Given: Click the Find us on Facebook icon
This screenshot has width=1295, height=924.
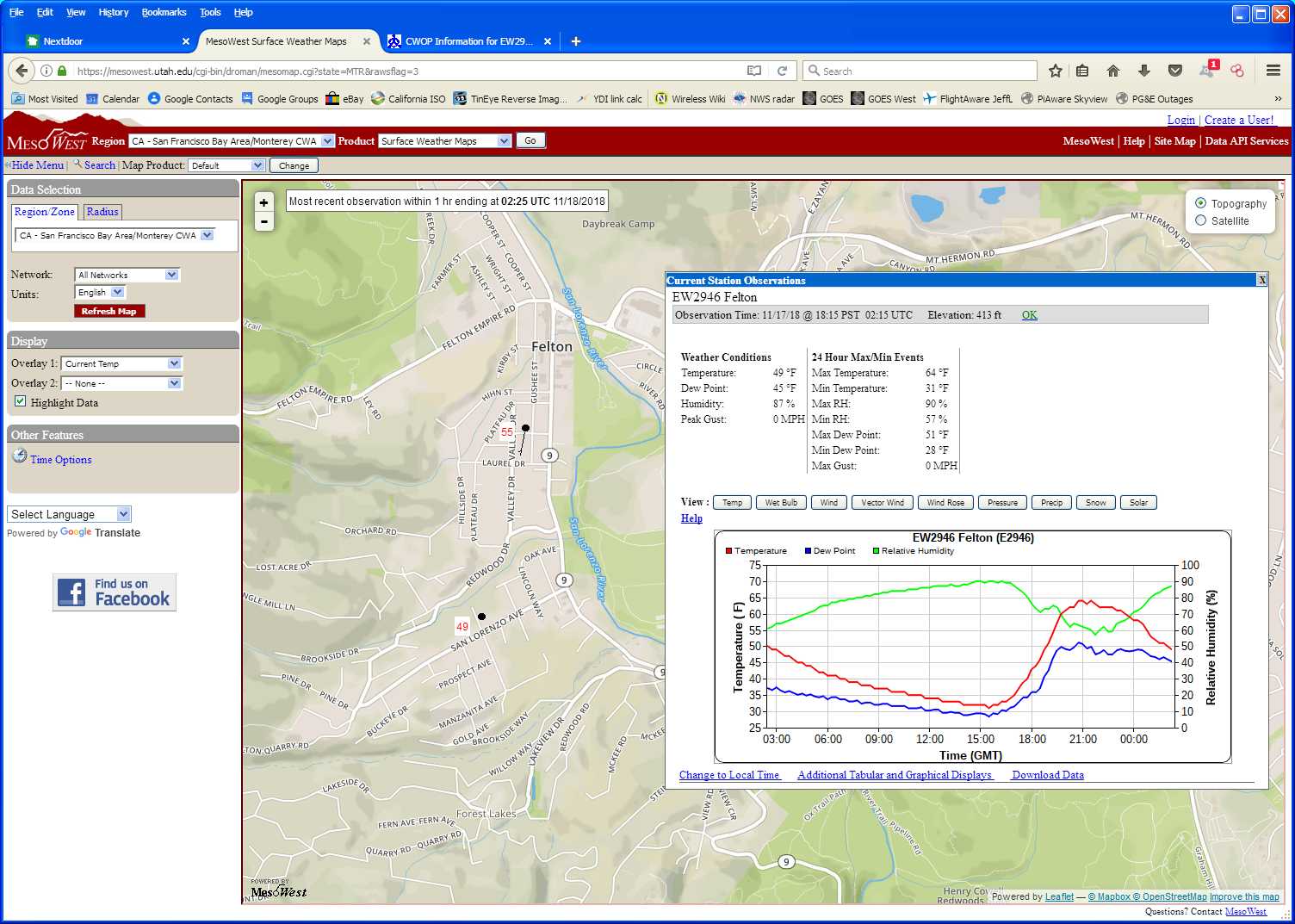Looking at the screenshot, I should 115,592.
